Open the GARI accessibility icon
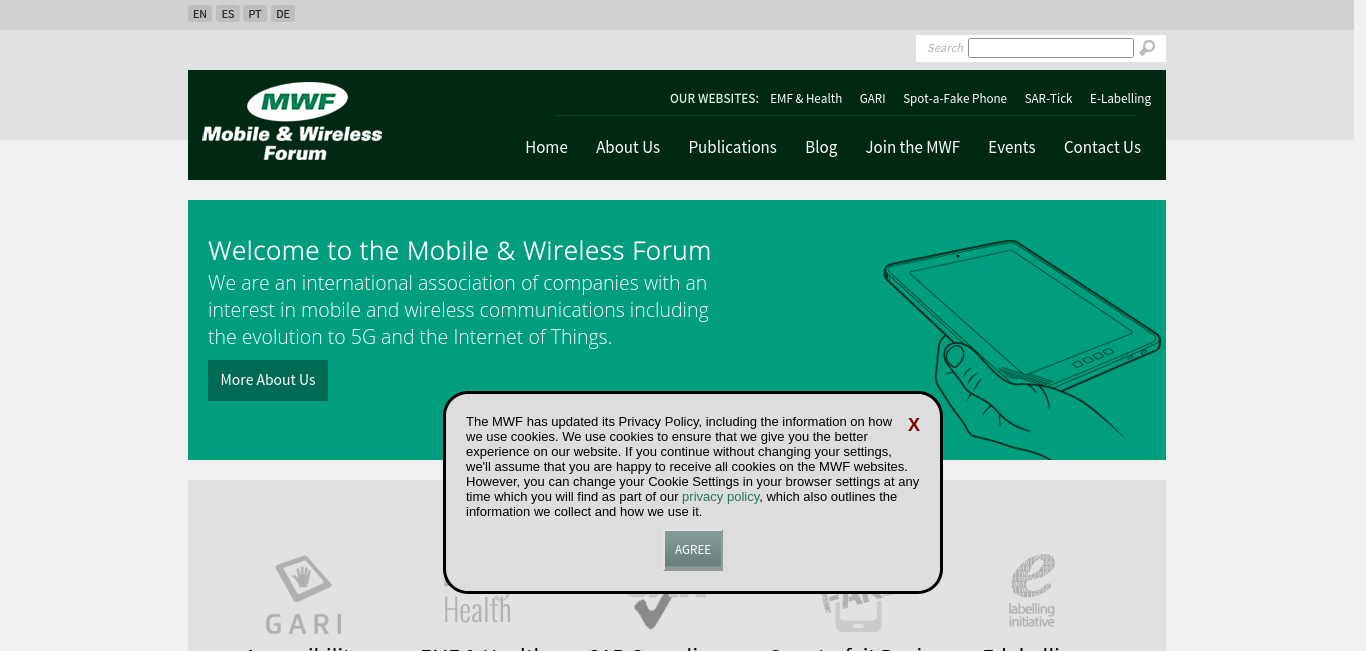Viewport: 1366px width, 651px height. 304,595
